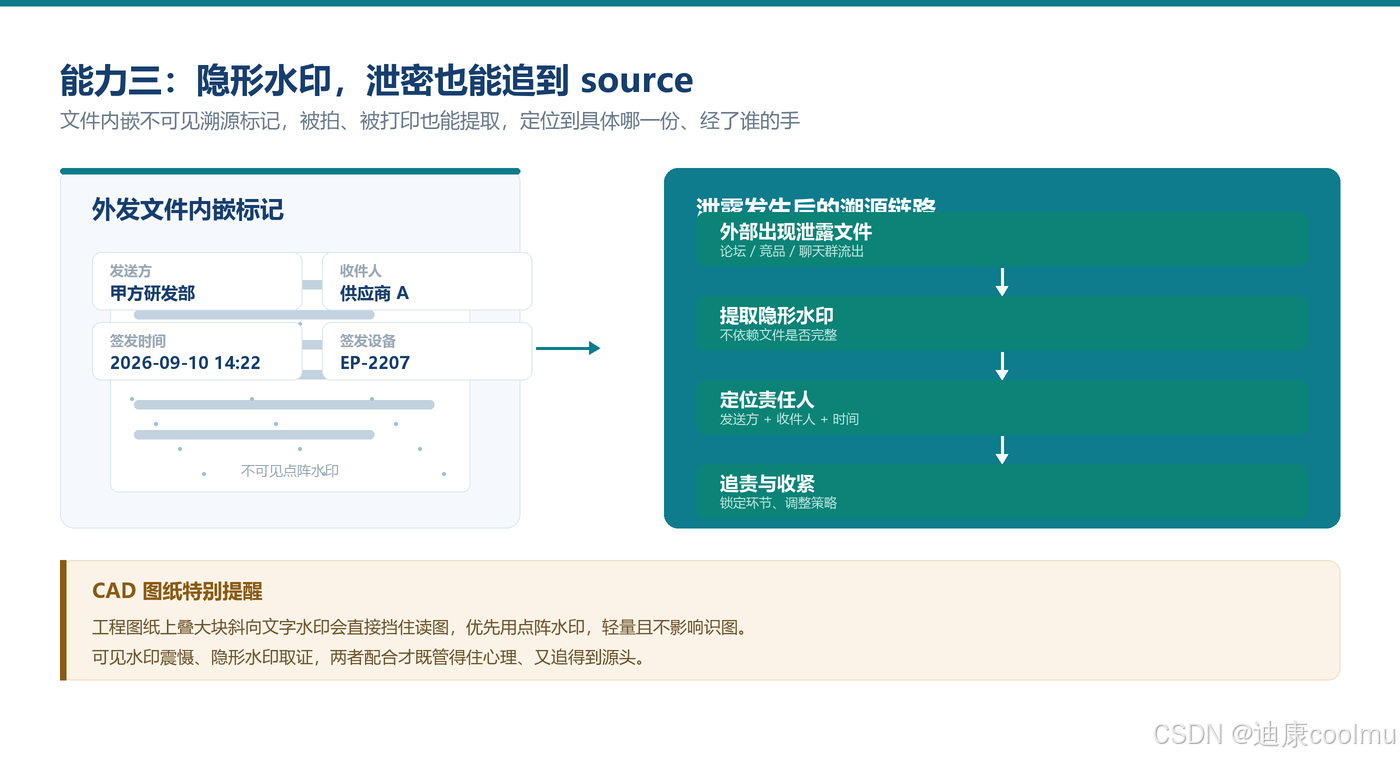Click the text 不依赖文件是否完整
1400x760 pixels.
(x=779, y=336)
